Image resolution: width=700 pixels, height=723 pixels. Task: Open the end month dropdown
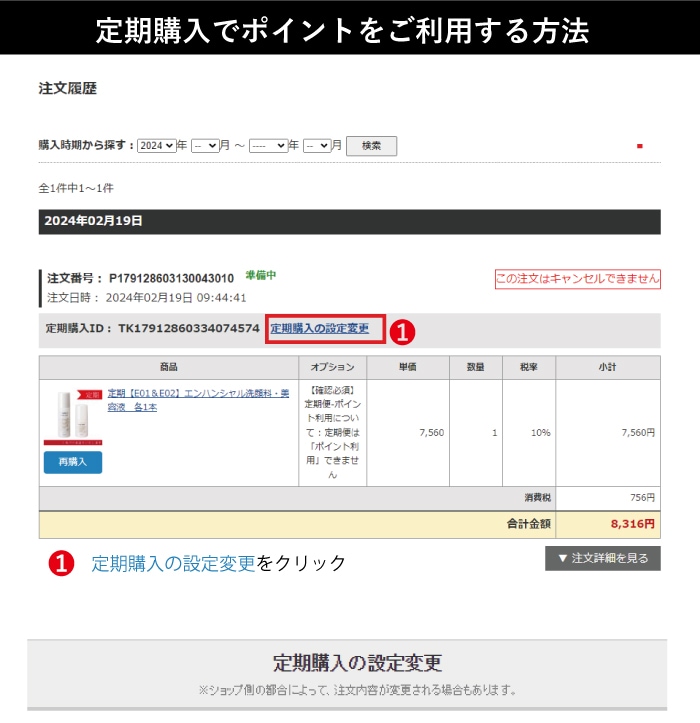click(x=317, y=145)
